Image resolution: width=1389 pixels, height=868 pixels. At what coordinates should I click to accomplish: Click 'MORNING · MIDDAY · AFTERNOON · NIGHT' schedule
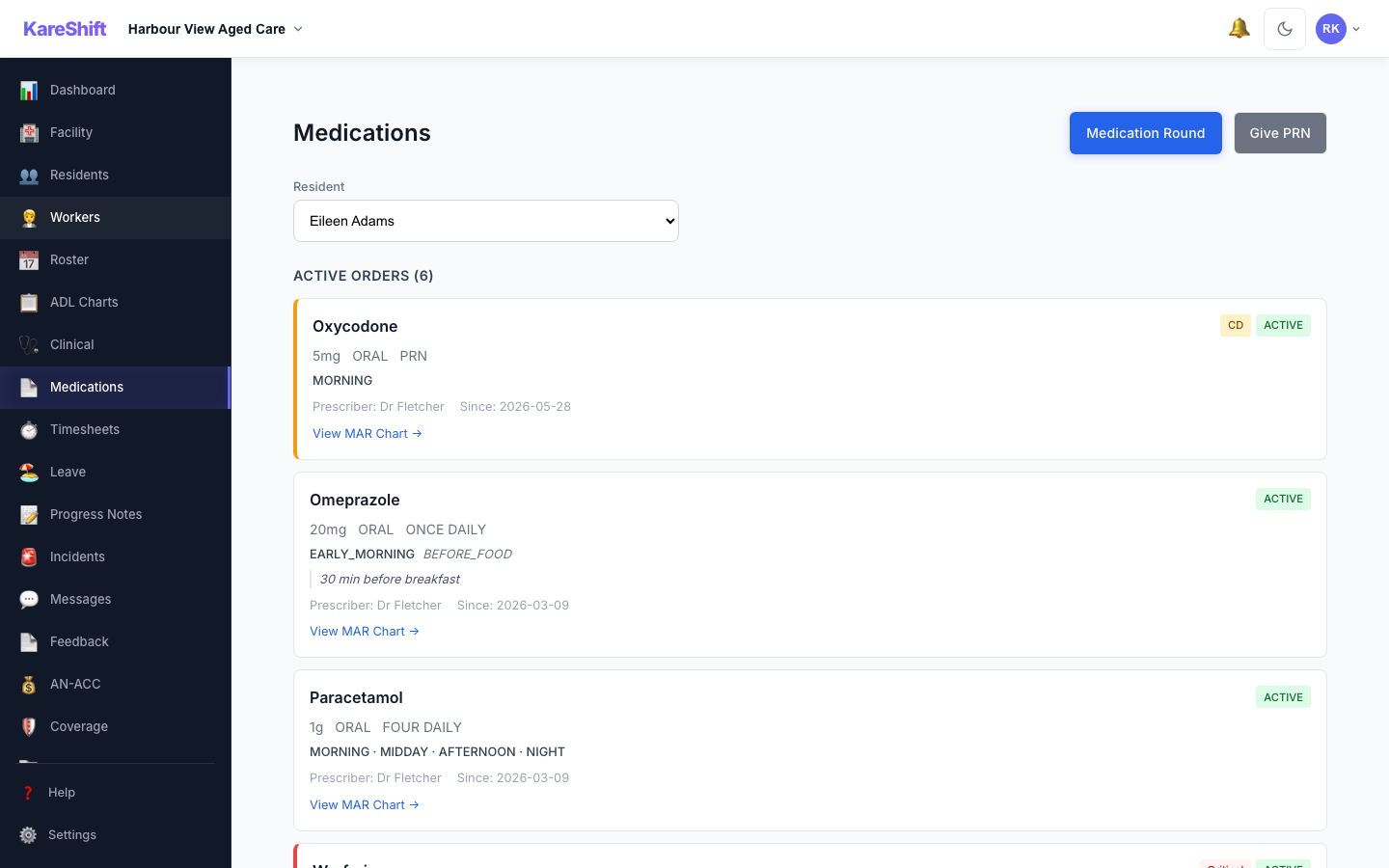[x=437, y=752]
